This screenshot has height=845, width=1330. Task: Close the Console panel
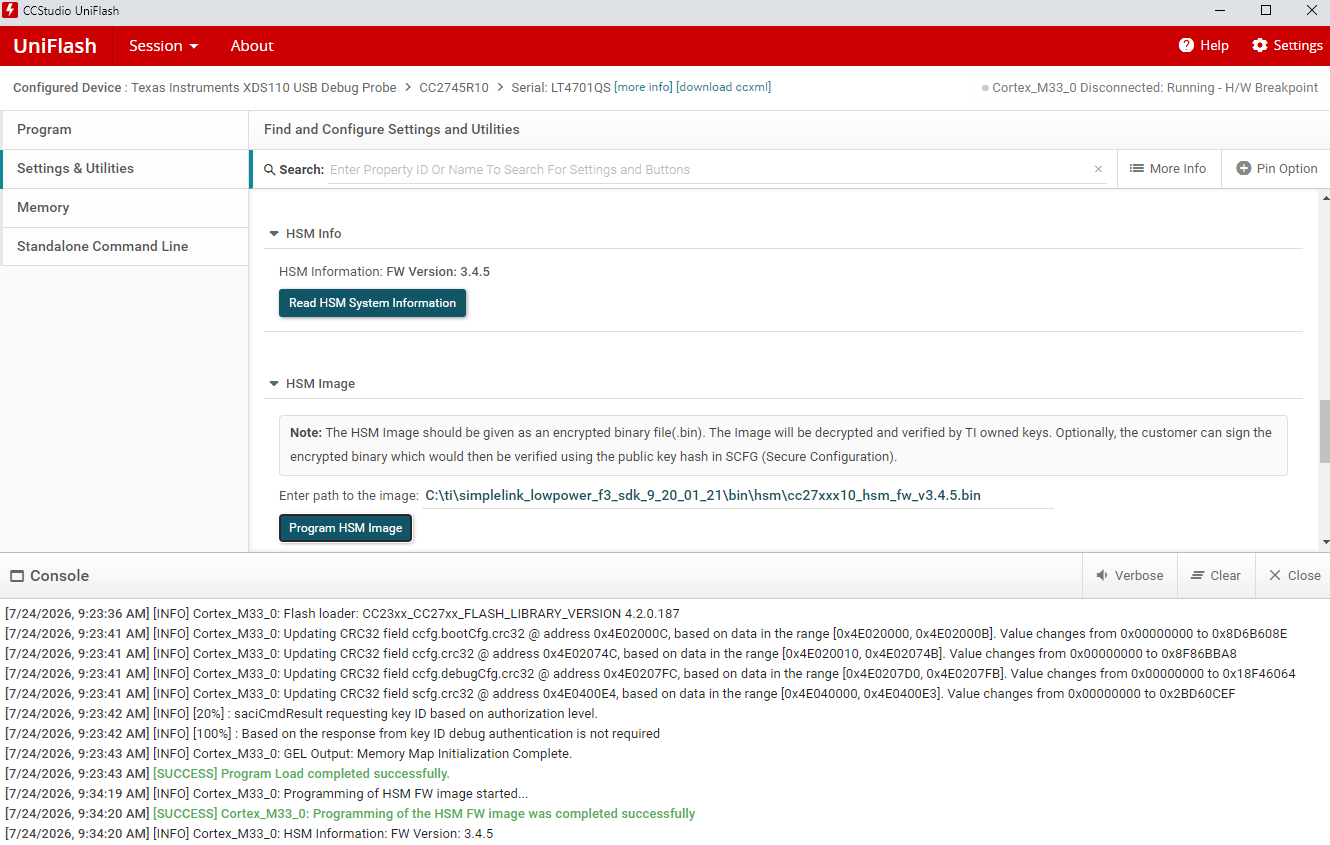[x=1294, y=576]
